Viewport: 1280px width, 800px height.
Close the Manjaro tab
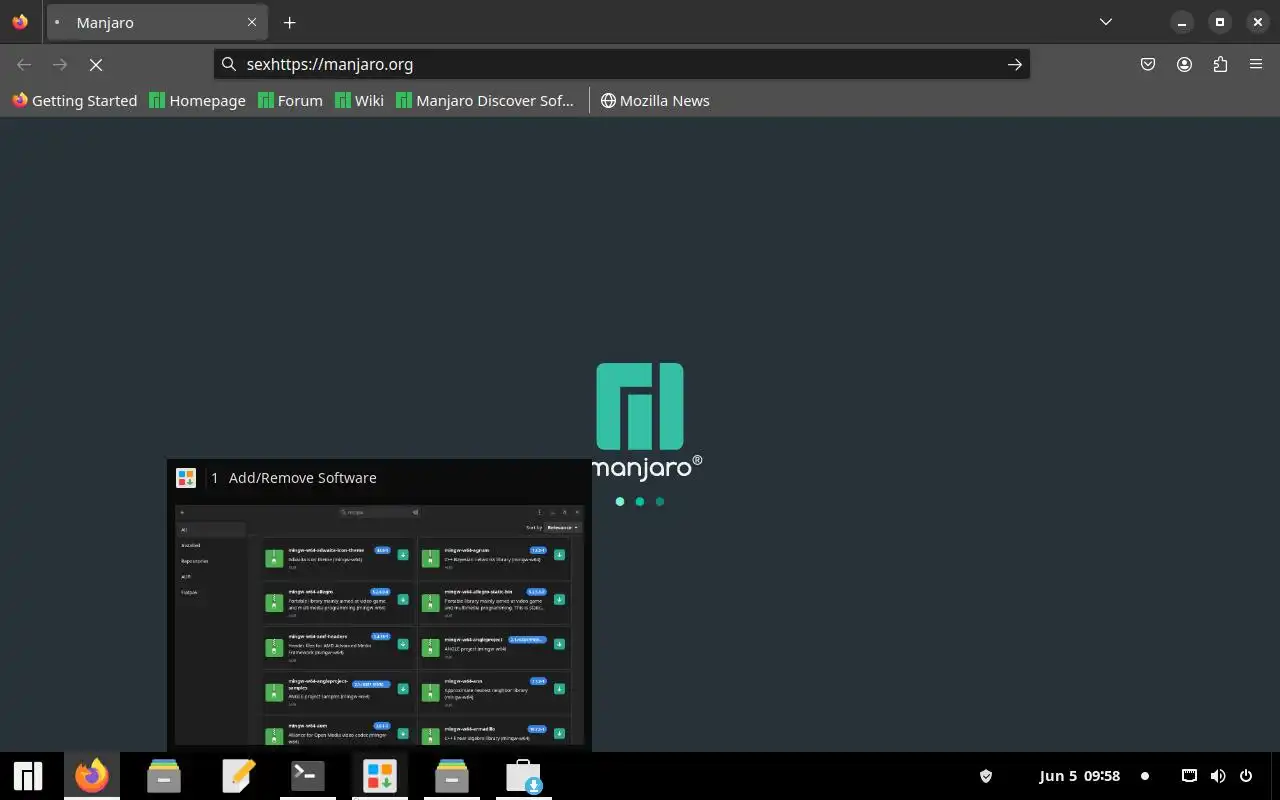pyautogui.click(x=252, y=22)
